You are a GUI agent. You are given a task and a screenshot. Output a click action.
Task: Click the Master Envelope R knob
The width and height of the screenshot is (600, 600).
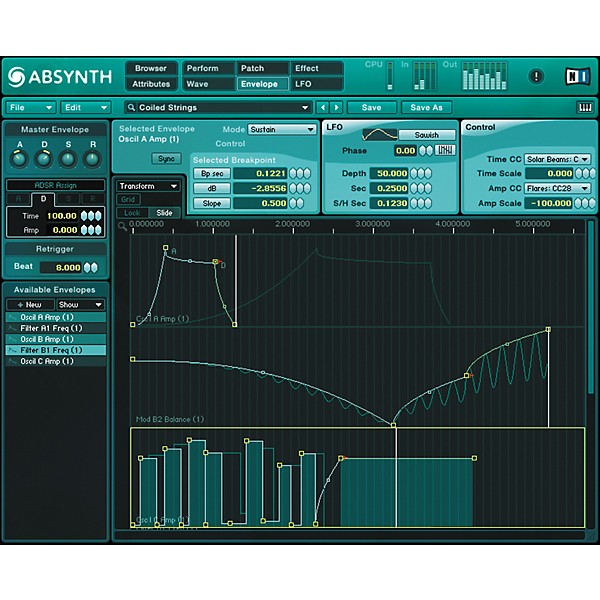(x=92, y=159)
